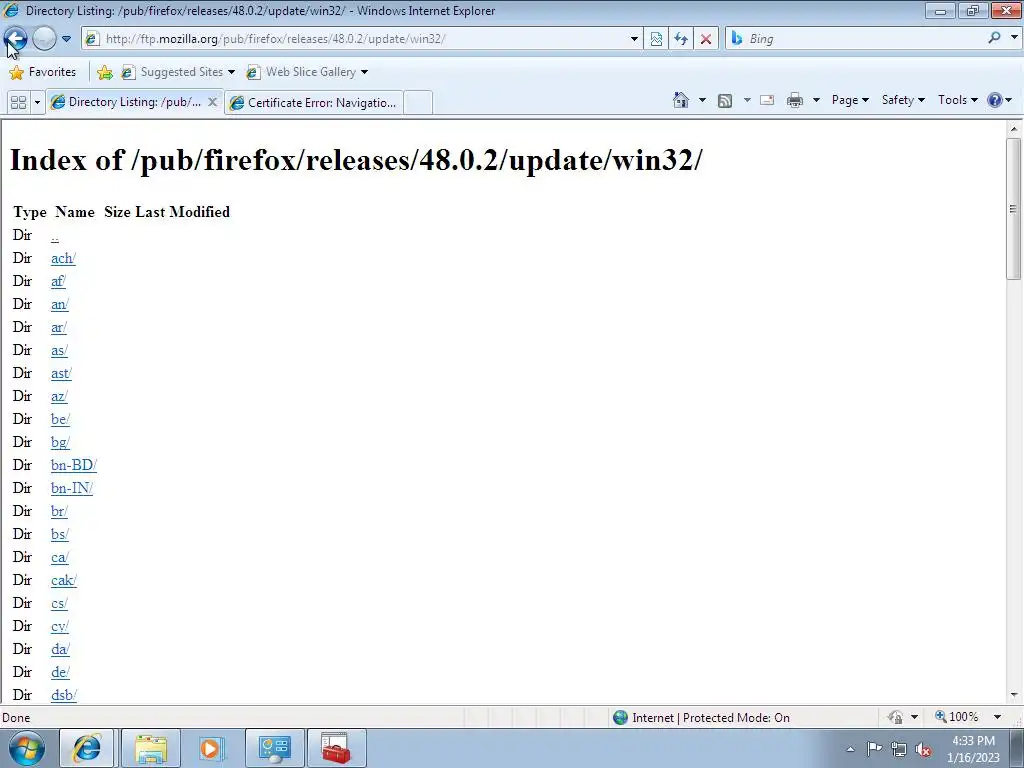This screenshot has width=1024, height=768.
Task: Click the search magnifier icon
Action: tap(995, 38)
